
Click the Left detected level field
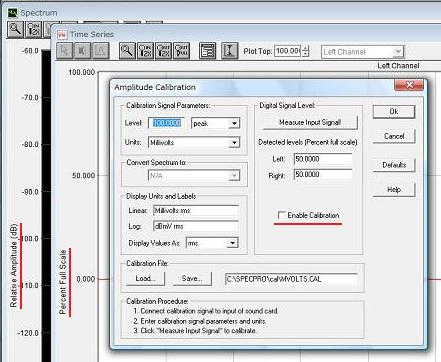[323, 159]
